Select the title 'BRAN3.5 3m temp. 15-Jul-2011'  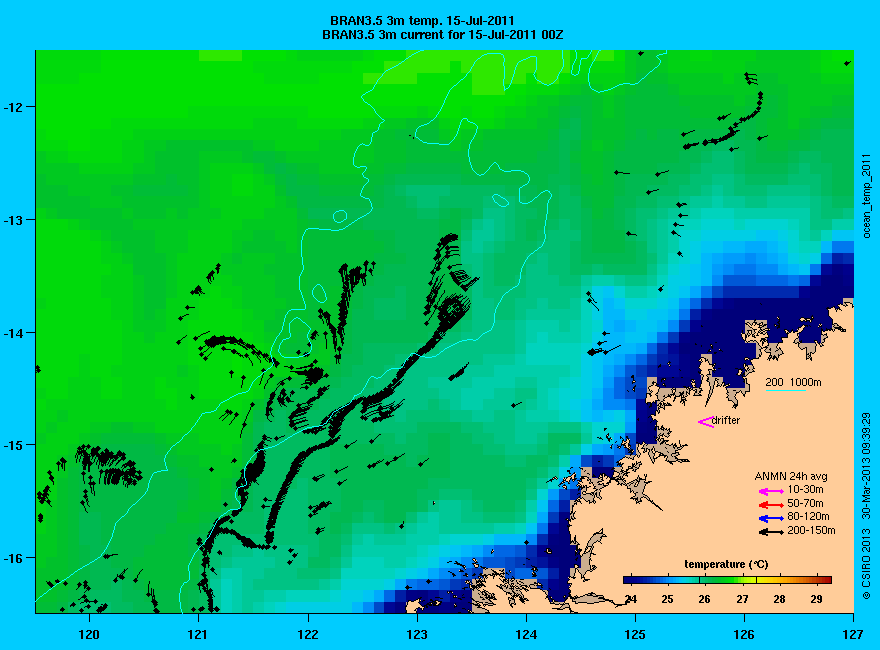(422, 21)
